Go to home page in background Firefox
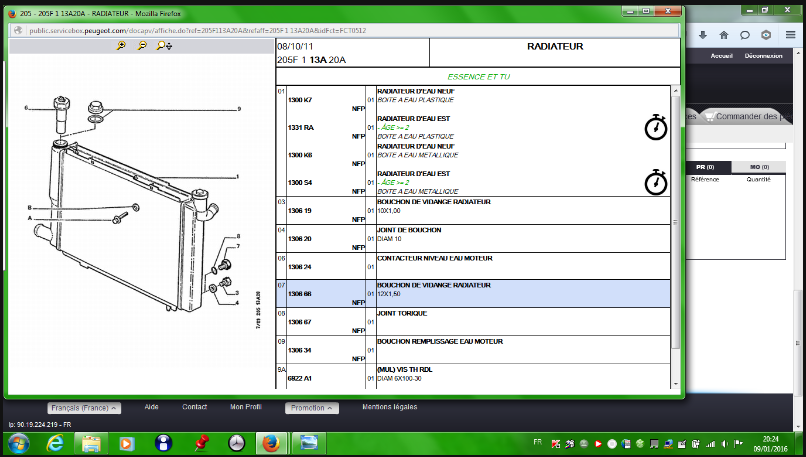Screen dimensions: 806x457 coord(724,35)
